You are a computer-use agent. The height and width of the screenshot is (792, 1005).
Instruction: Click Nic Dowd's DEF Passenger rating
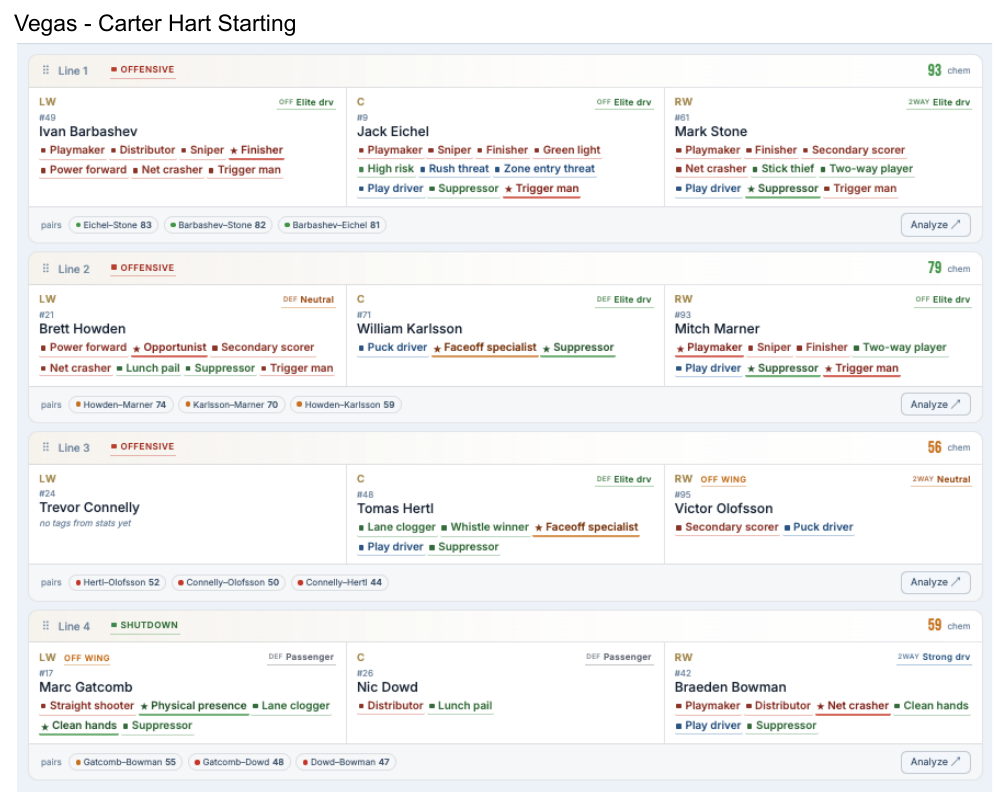(x=619, y=657)
